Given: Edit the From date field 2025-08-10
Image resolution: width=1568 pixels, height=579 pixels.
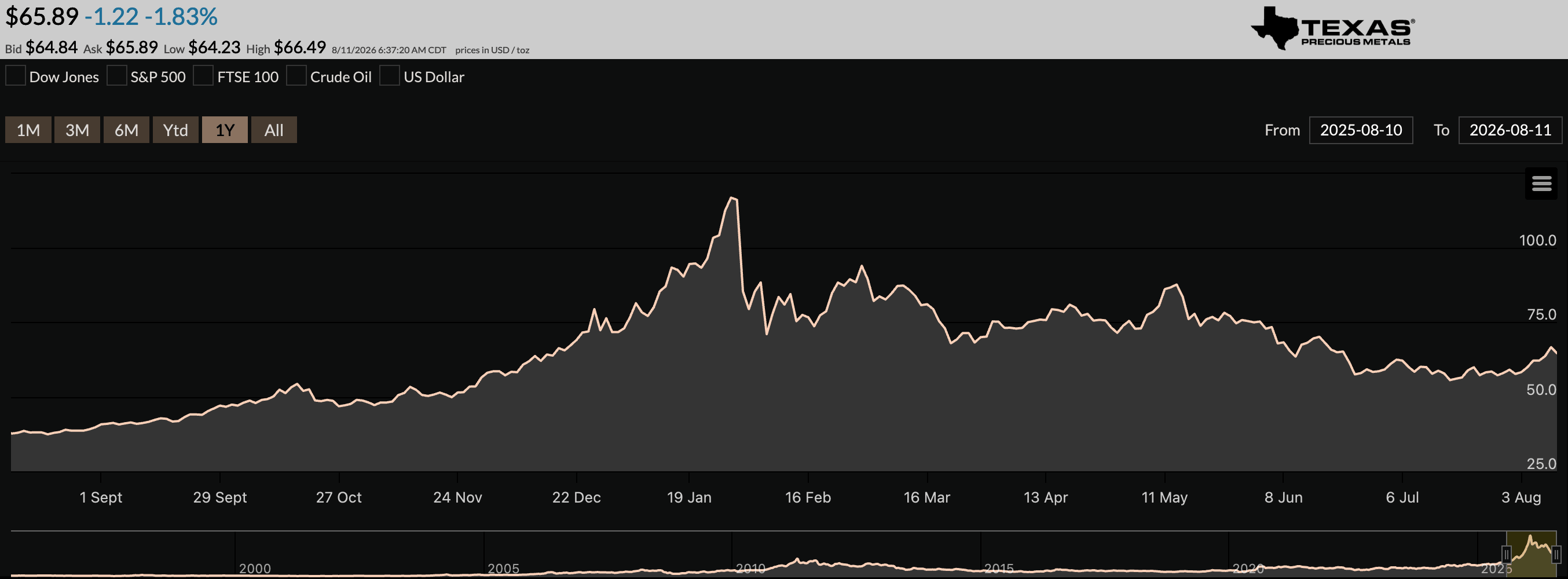Looking at the screenshot, I should [1361, 130].
